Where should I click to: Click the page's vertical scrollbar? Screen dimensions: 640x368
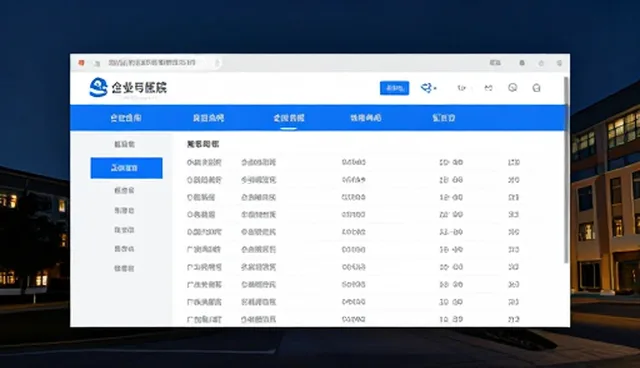(x=566, y=170)
